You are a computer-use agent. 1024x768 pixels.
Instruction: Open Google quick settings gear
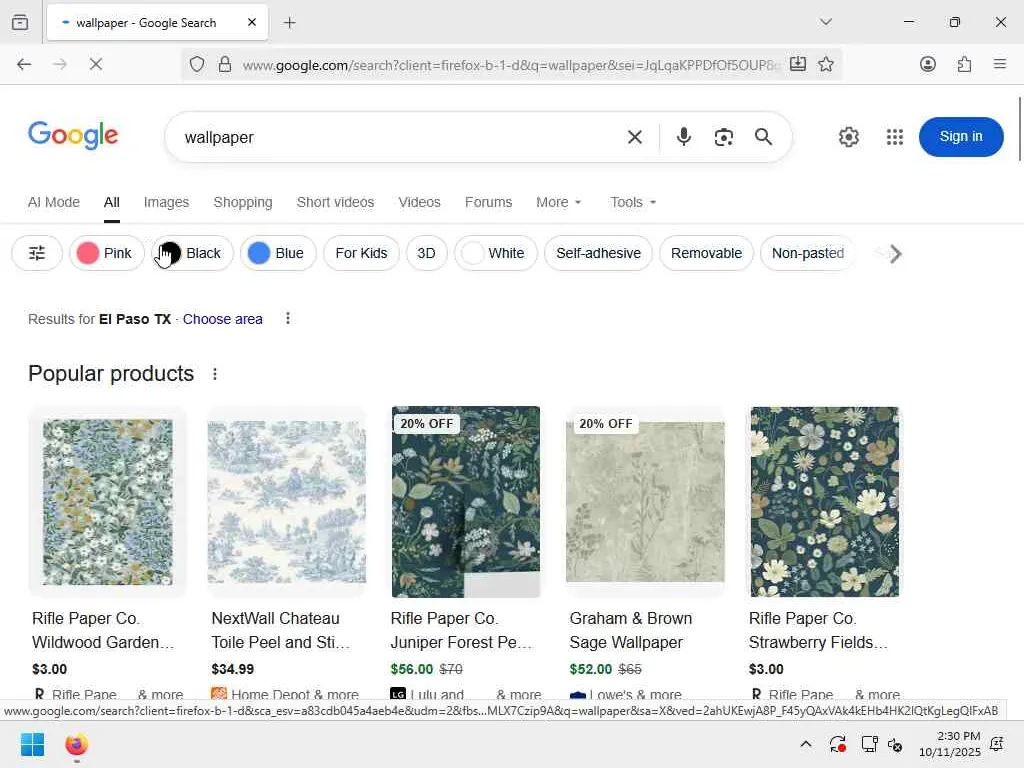(x=848, y=137)
